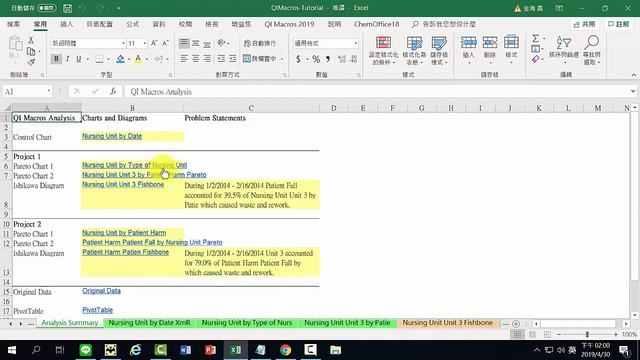
Task: Open the font name dropdown
Action: coord(123,43)
